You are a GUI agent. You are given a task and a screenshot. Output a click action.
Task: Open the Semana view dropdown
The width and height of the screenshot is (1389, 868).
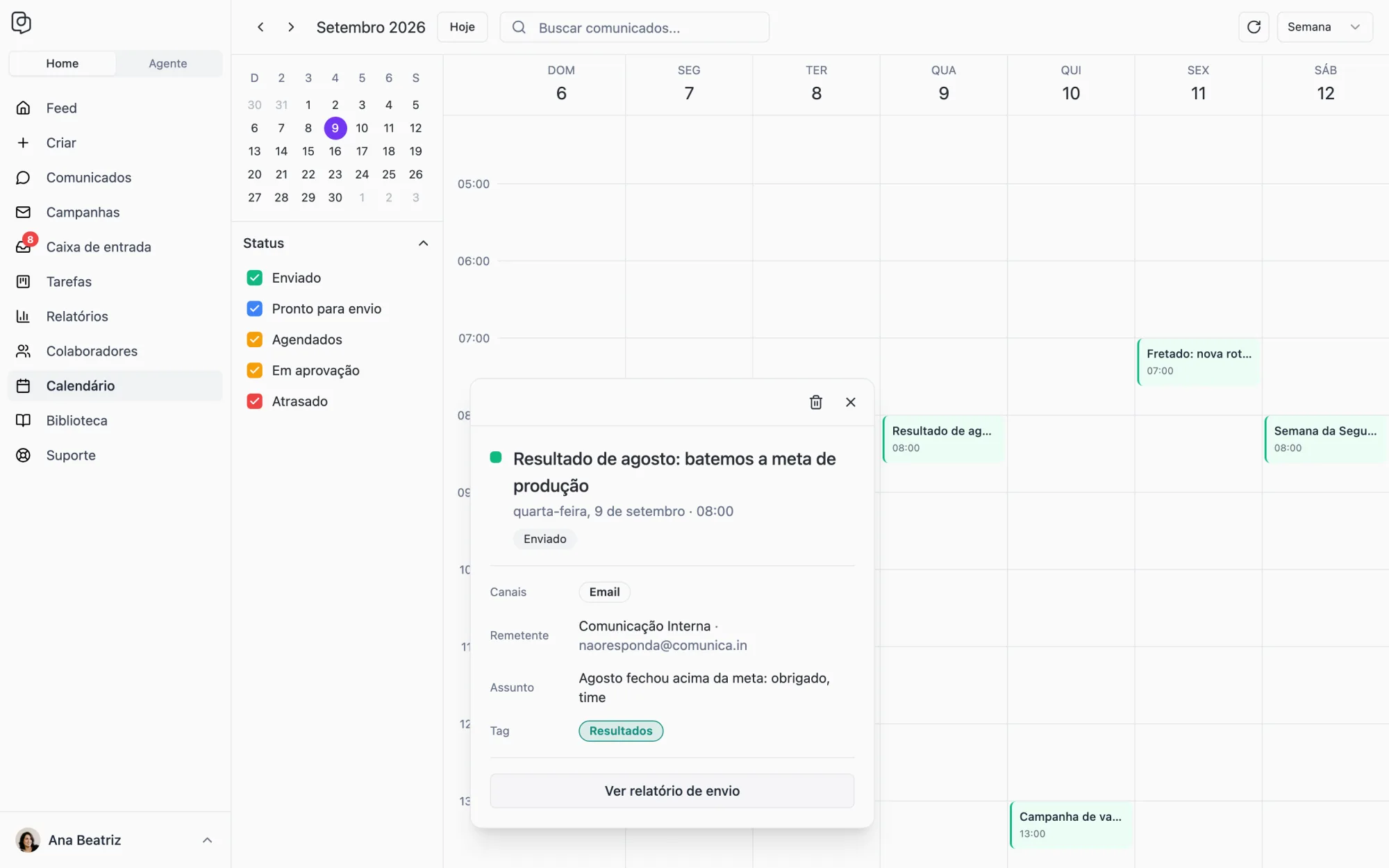click(1324, 27)
